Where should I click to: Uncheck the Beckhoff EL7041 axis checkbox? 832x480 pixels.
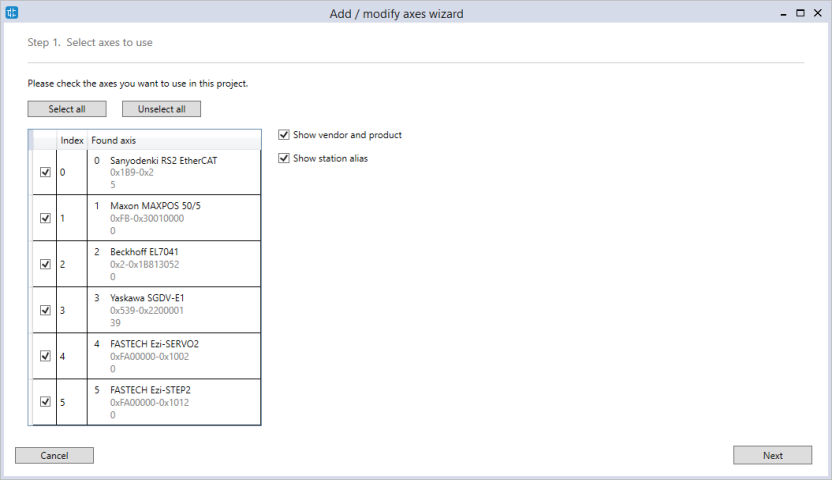[45, 264]
